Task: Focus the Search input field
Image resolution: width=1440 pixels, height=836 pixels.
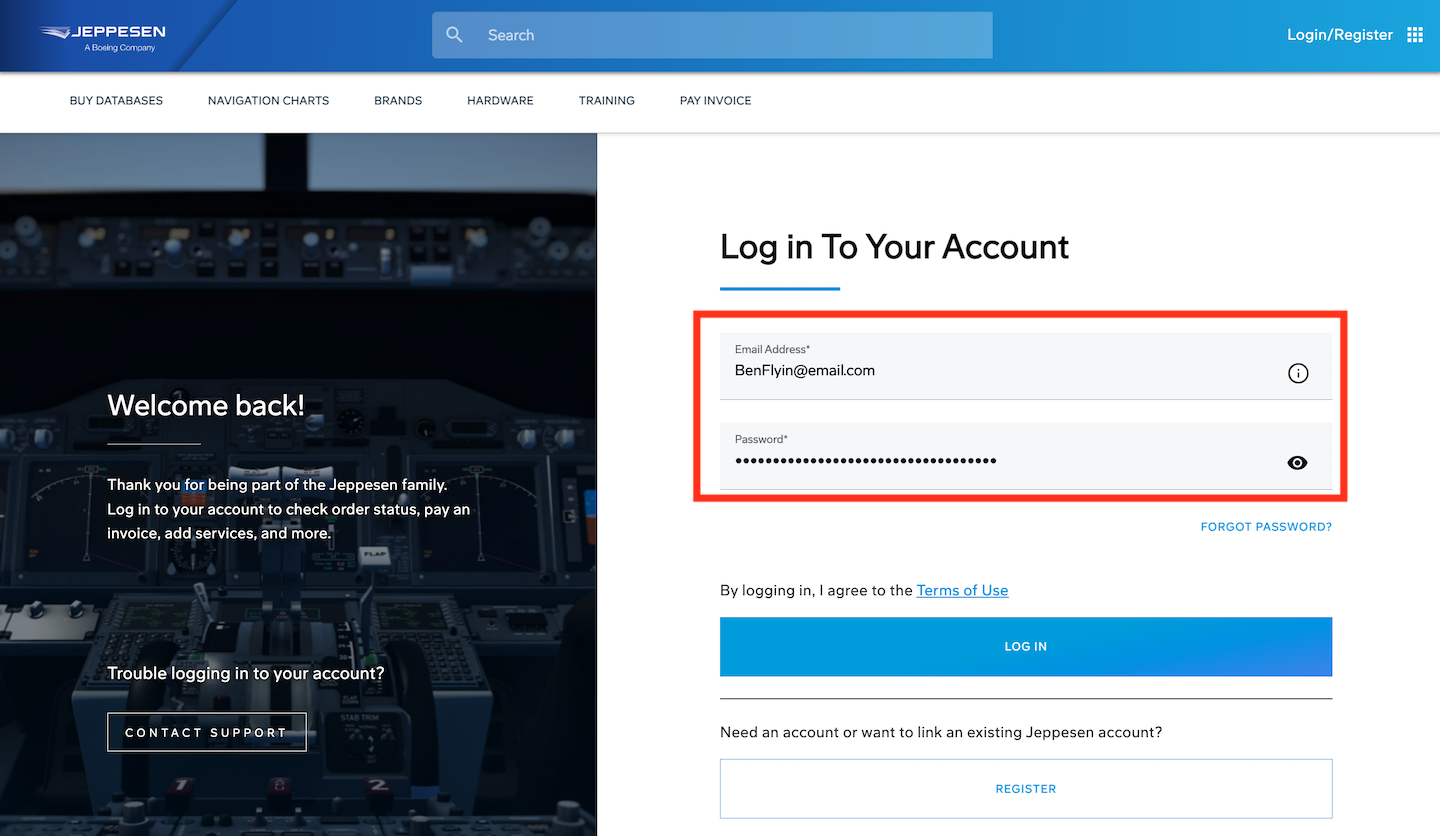Action: pyautogui.click(x=712, y=35)
